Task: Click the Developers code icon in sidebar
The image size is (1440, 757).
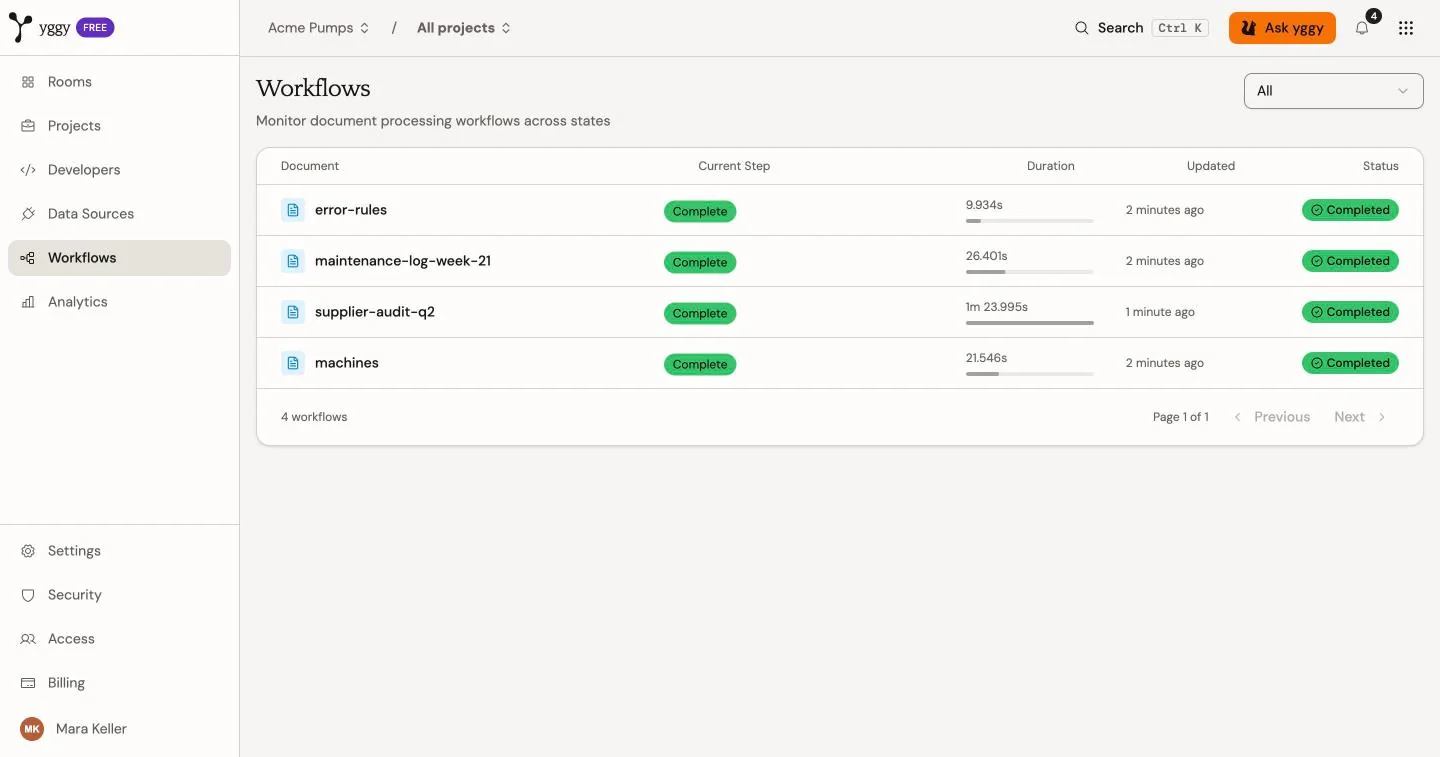Action: pos(28,170)
